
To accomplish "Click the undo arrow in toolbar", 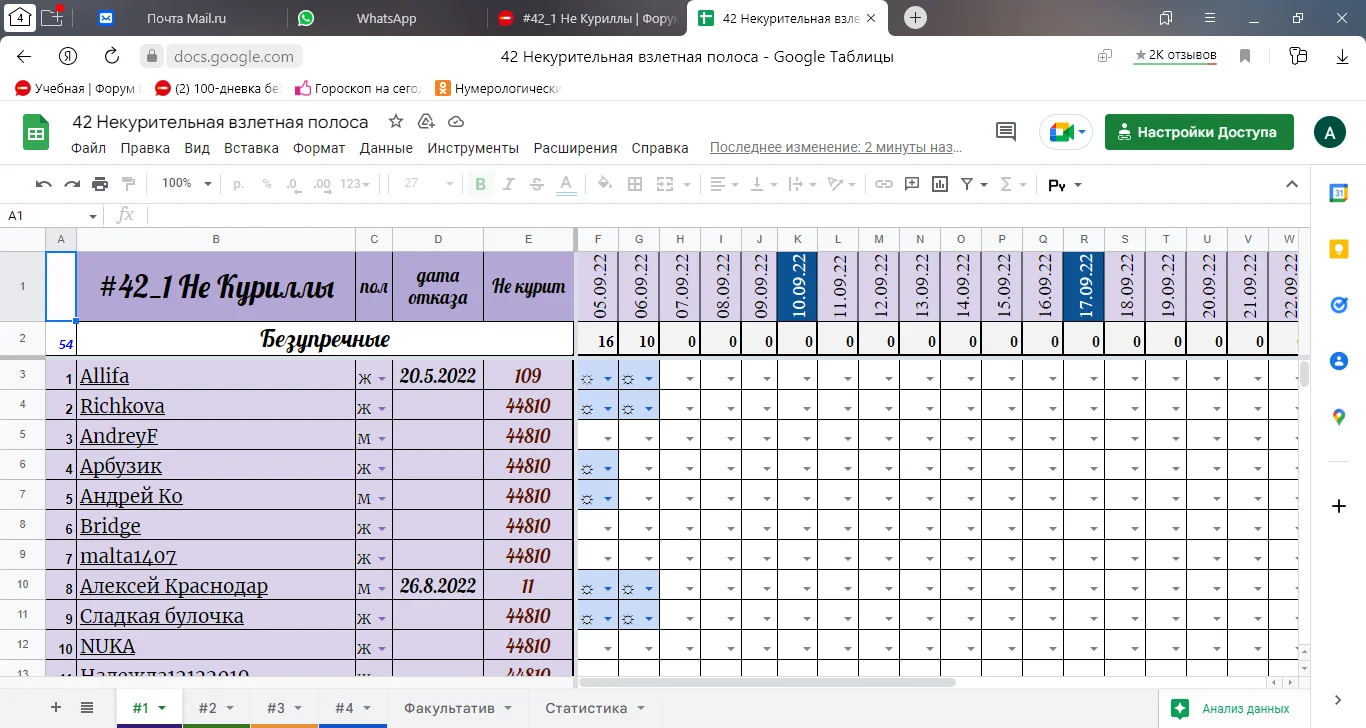I will (43, 184).
